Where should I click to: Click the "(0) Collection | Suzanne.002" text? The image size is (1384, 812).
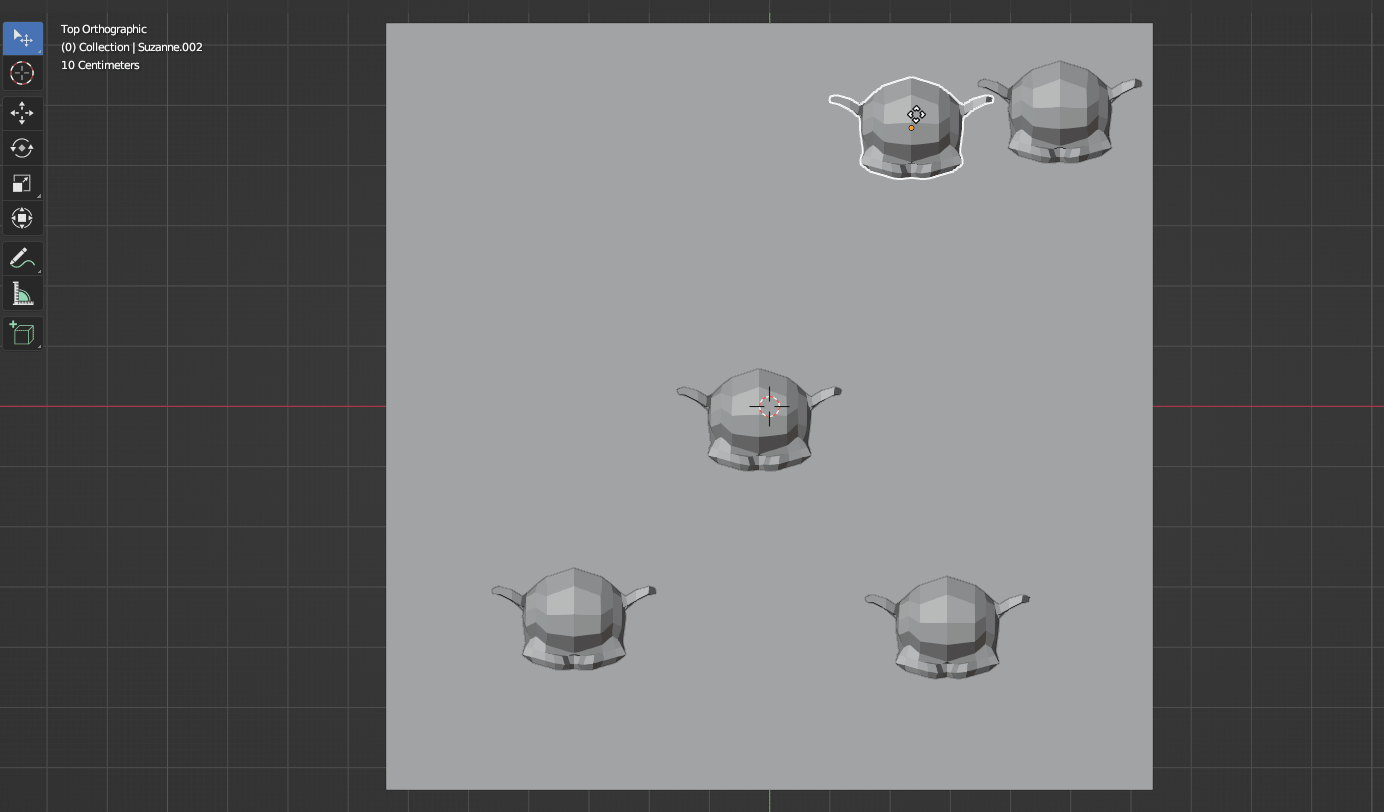click(132, 47)
